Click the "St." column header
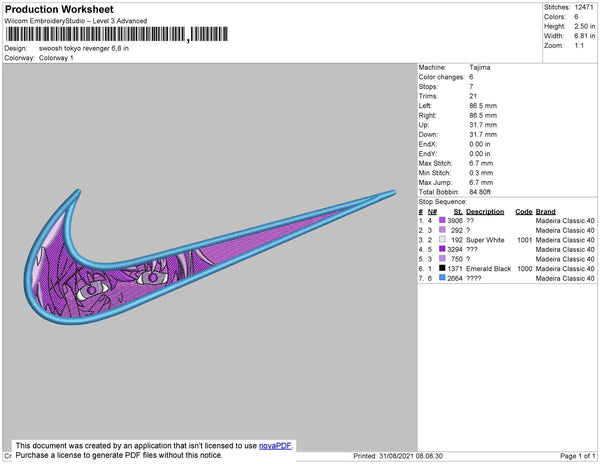 [x=458, y=212]
